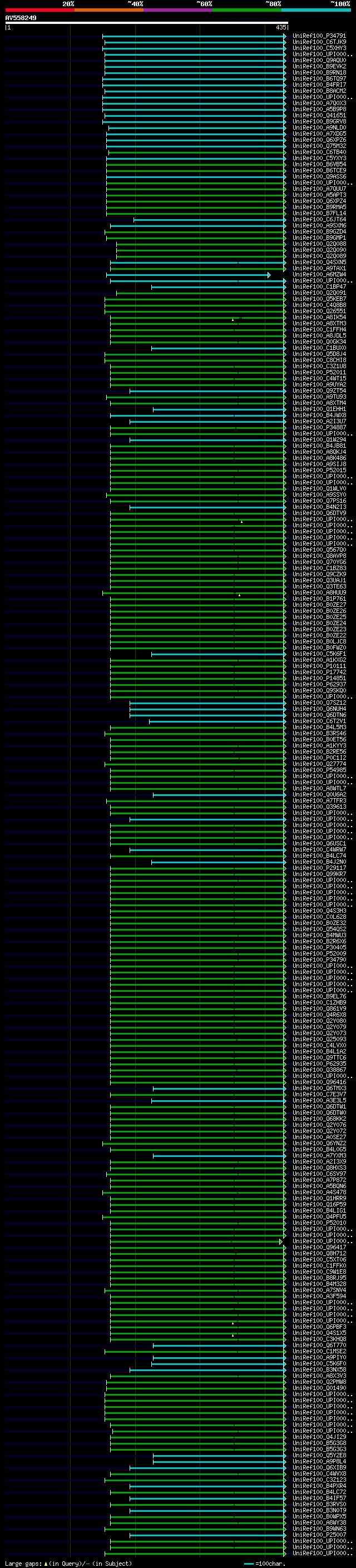Select label UniRef100_Q0U6A2
The image size is (356, 1568).
(319, 794)
